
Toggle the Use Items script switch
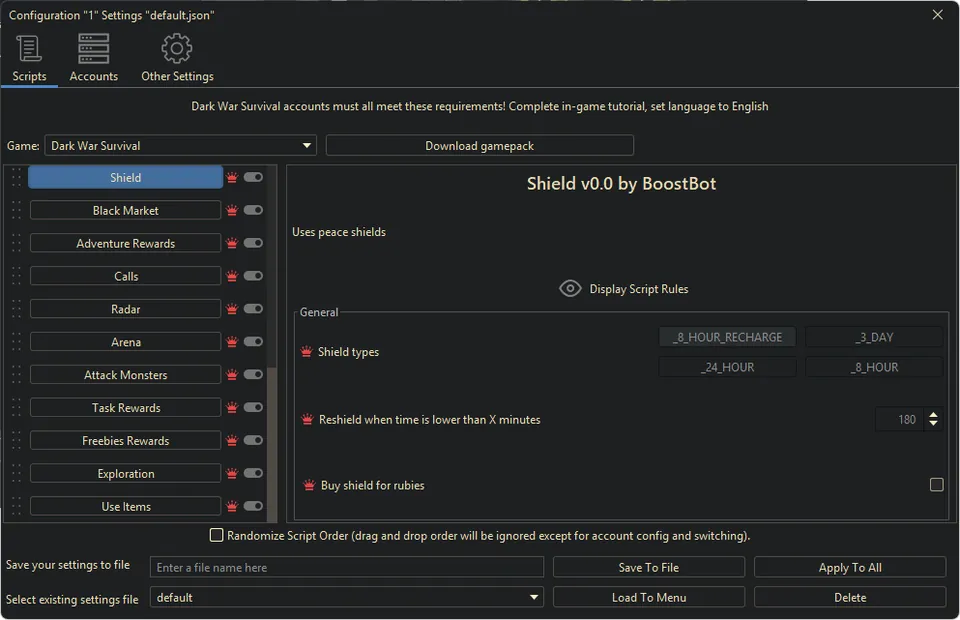(x=253, y=506)
